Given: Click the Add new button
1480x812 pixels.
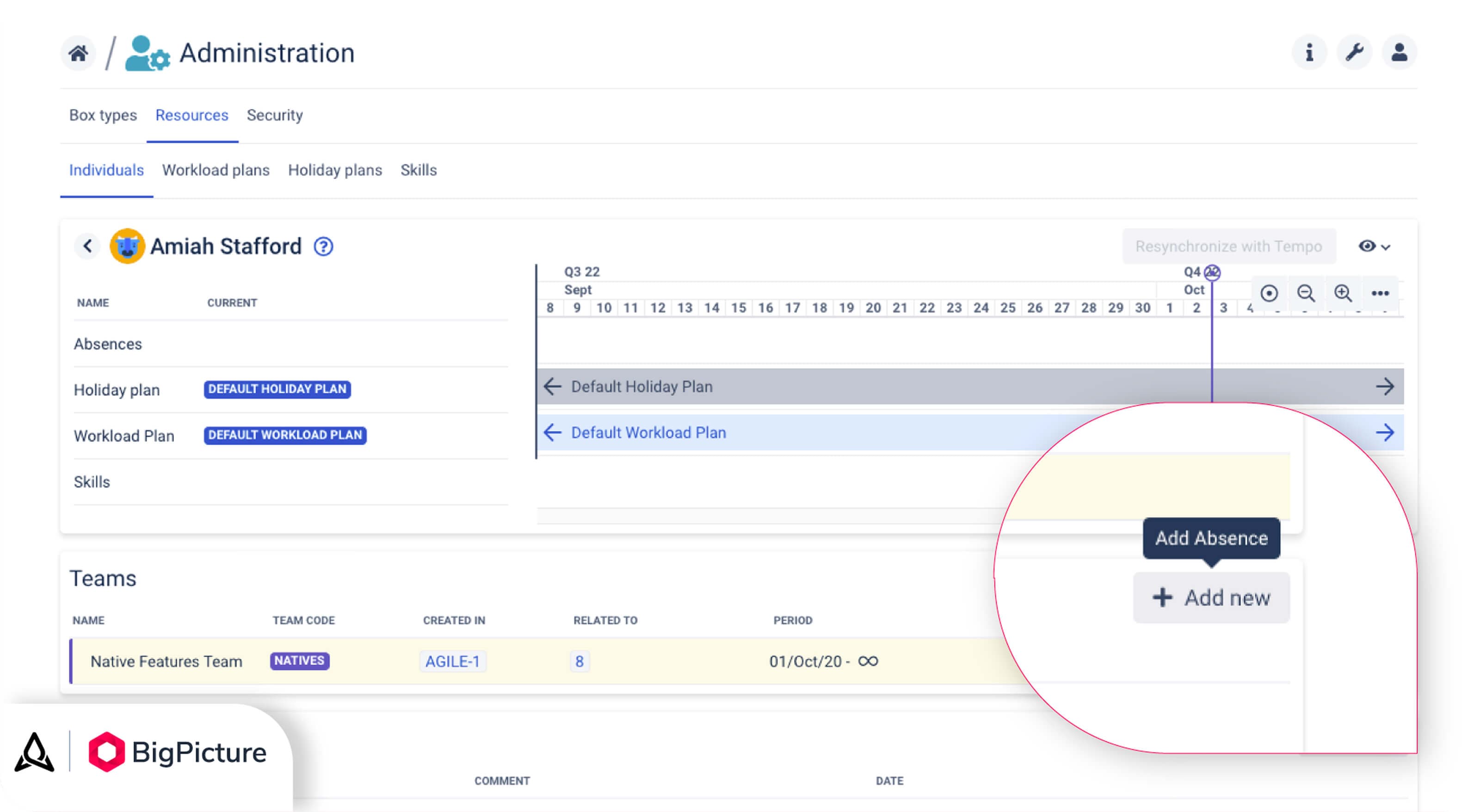Looking at the screenshot, I should click(x=1211, y=598).
